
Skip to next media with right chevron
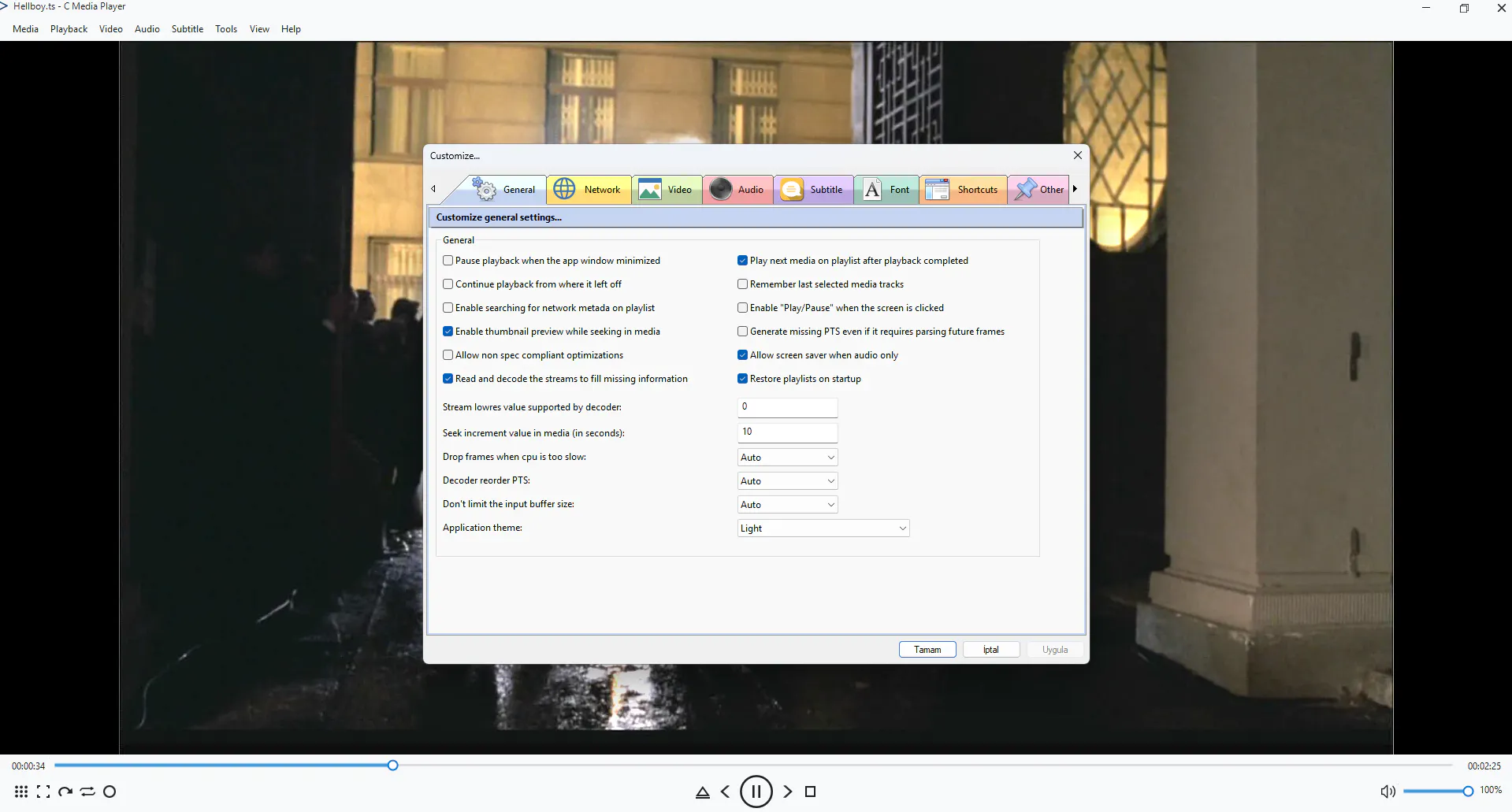(787, 792)
